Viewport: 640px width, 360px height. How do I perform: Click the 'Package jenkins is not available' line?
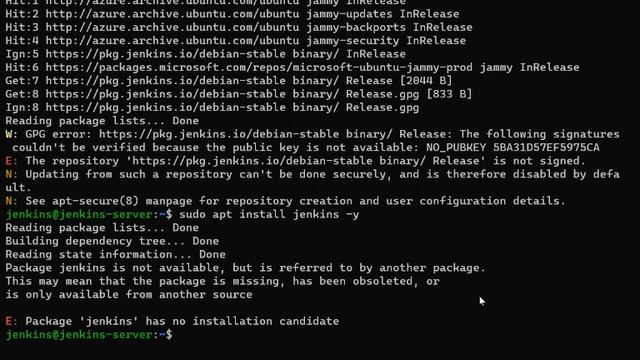point(245,268)
